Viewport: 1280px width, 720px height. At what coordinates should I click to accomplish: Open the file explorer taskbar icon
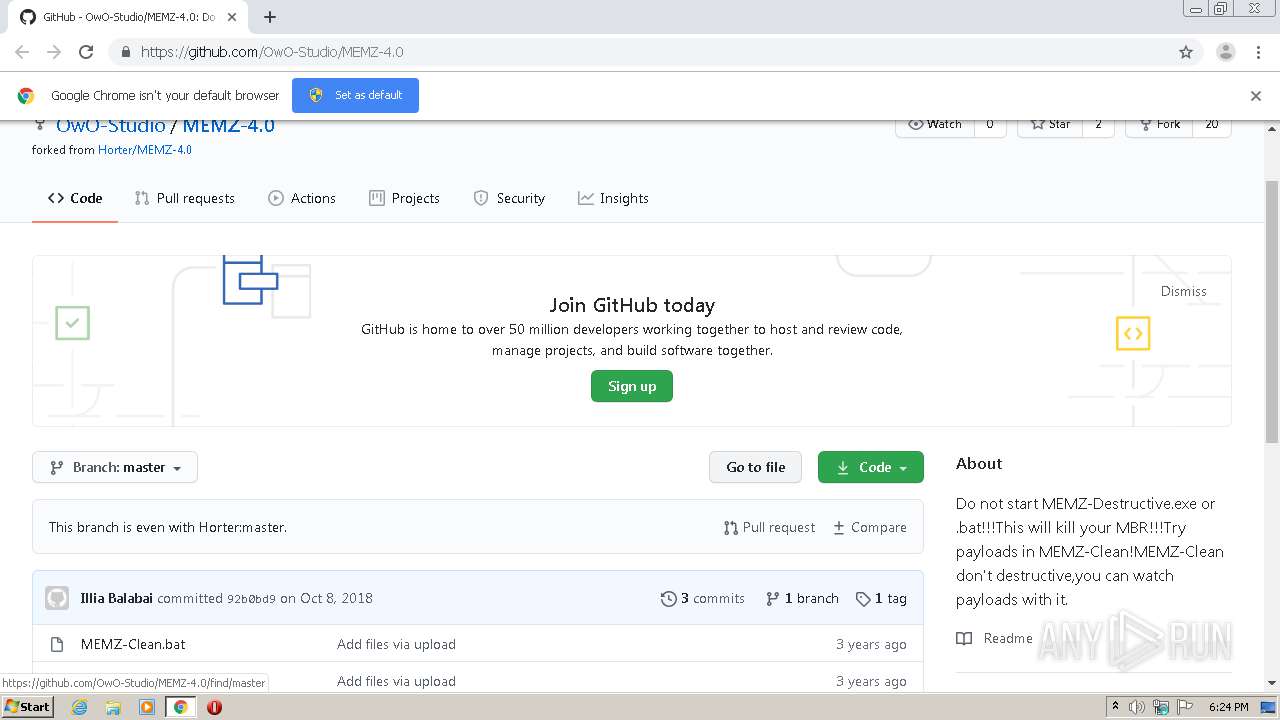pyautogui.click(x=113, y=707)
